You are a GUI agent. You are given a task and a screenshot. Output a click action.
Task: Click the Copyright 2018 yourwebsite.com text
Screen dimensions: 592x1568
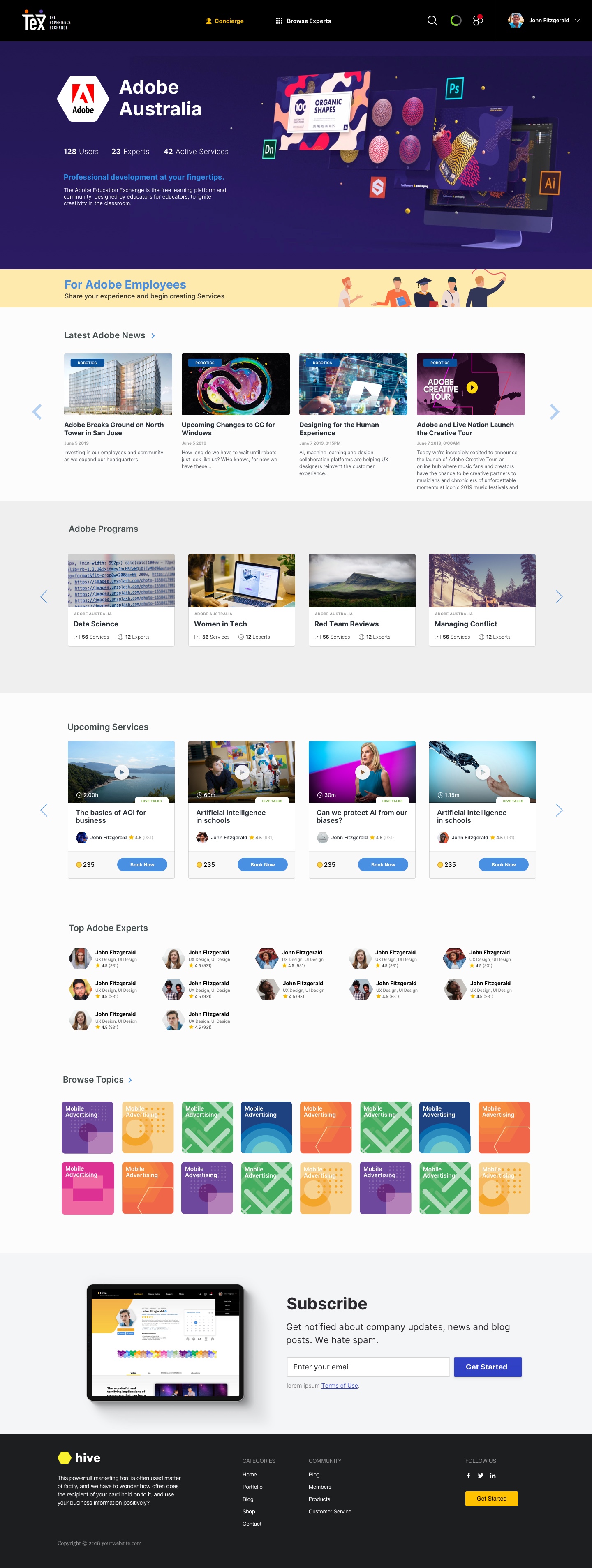99,1543
